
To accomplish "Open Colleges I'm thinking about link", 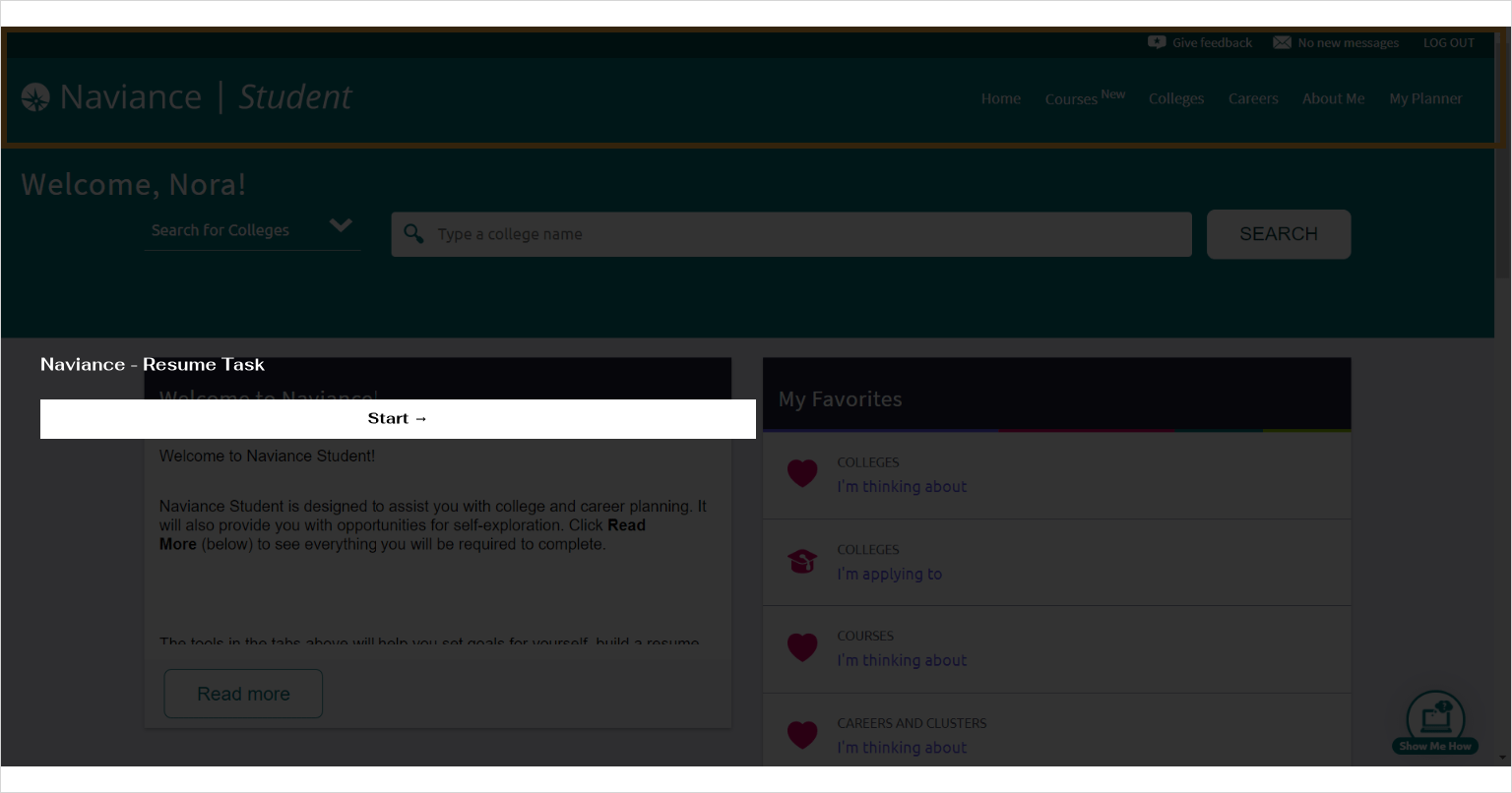I will tap(902, 486).
